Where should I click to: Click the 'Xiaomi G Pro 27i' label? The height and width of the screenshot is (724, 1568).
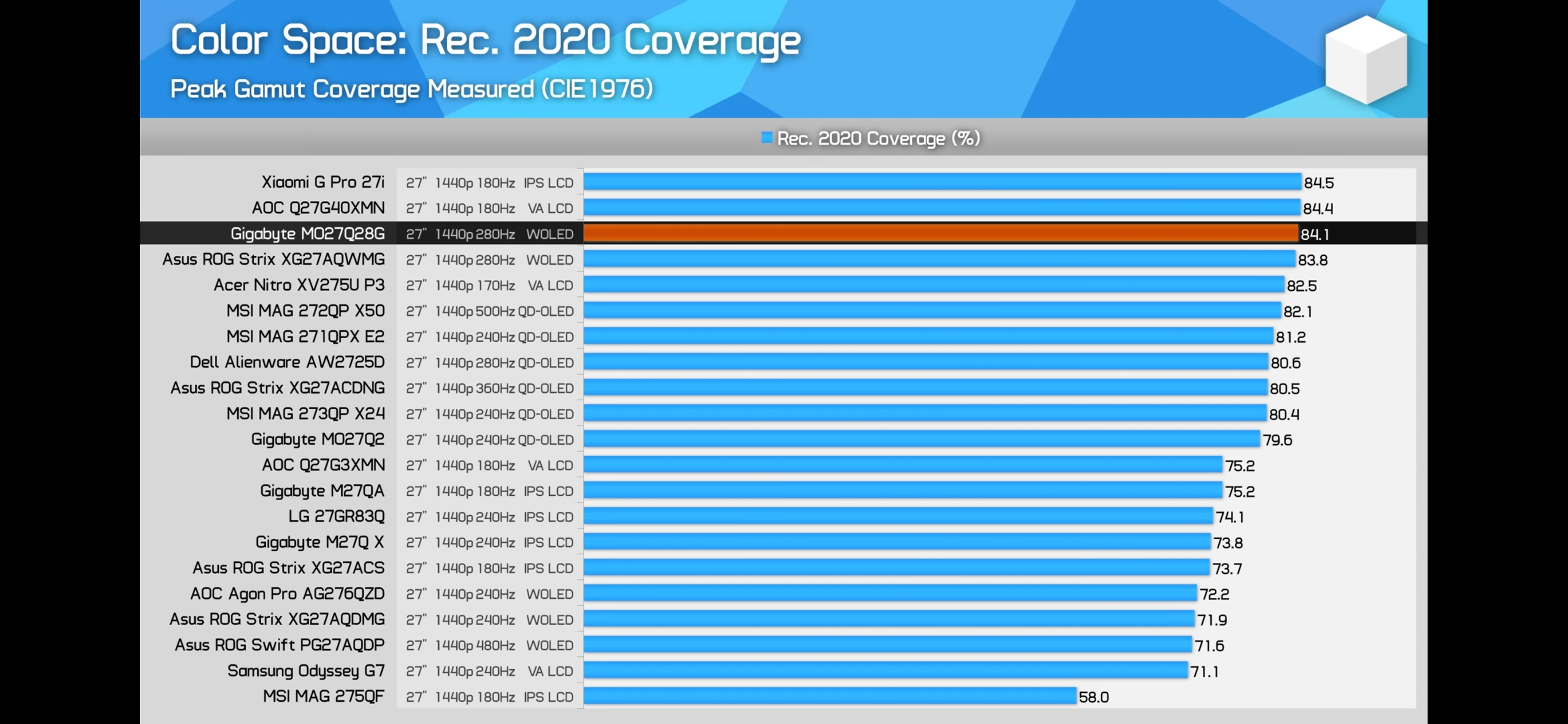click(323, 182)
